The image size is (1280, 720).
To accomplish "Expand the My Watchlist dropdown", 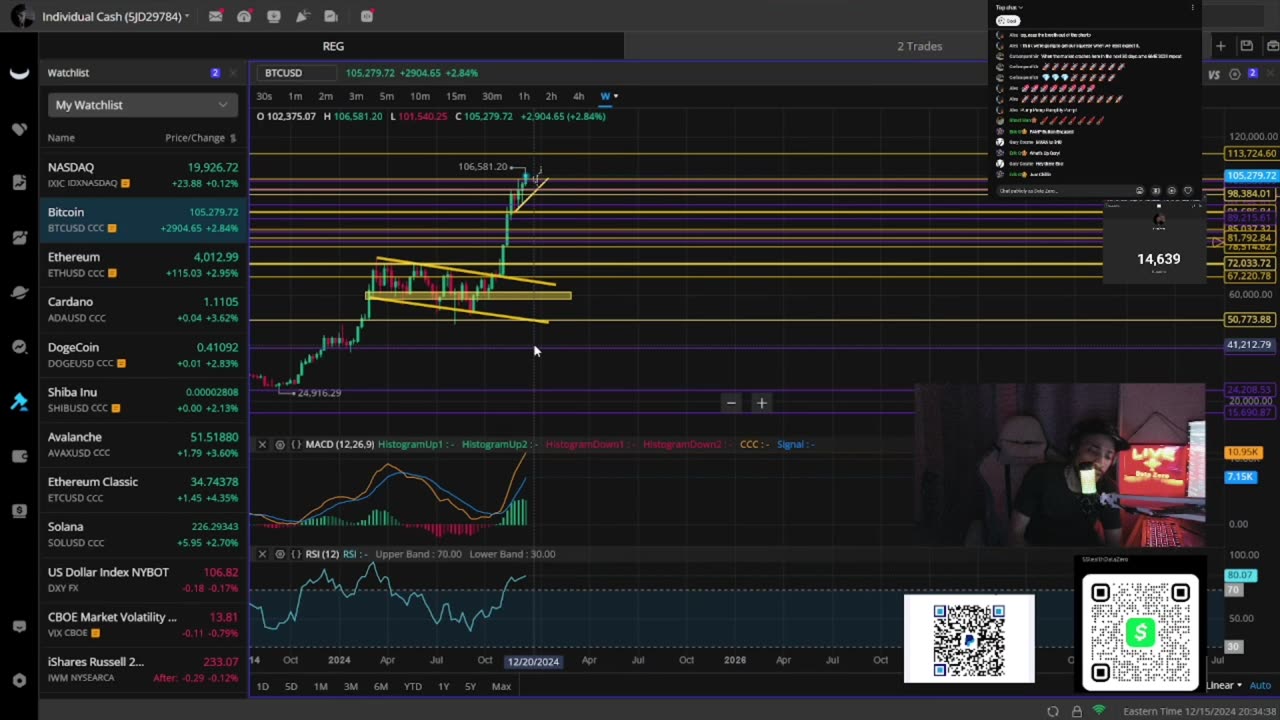I will coord(142,105).
